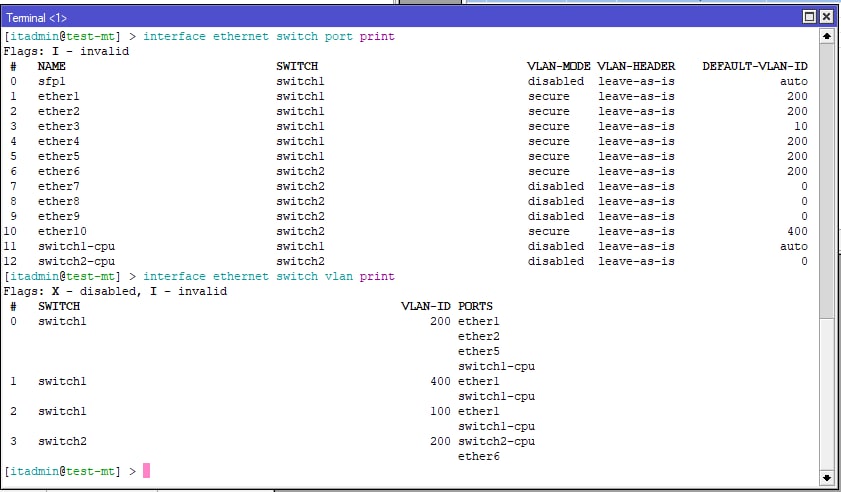Click 'switch2' in vlan table row 3
The width and height of the screenshot is (841, 492).
click(62, 442)
